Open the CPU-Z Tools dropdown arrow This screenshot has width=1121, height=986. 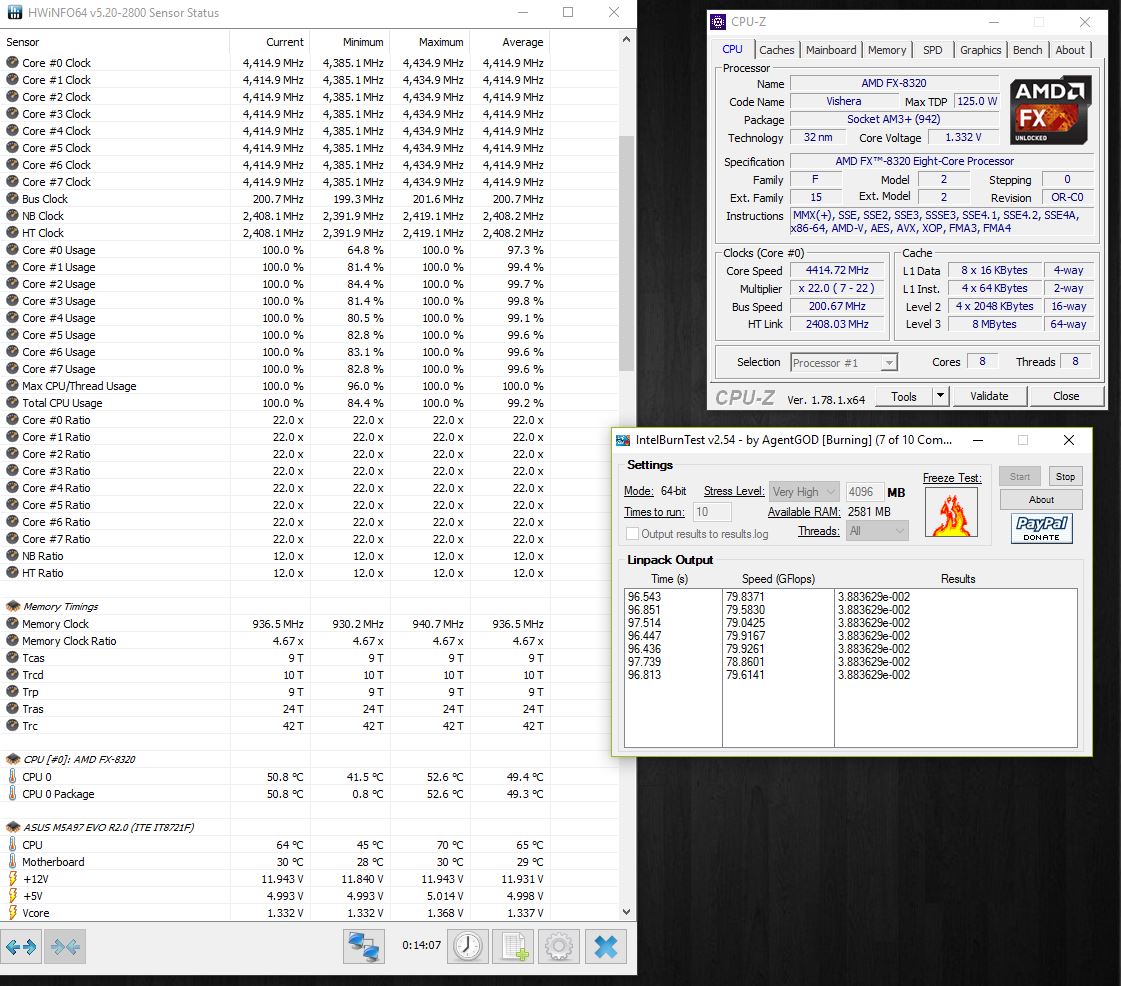click(941, 396)
